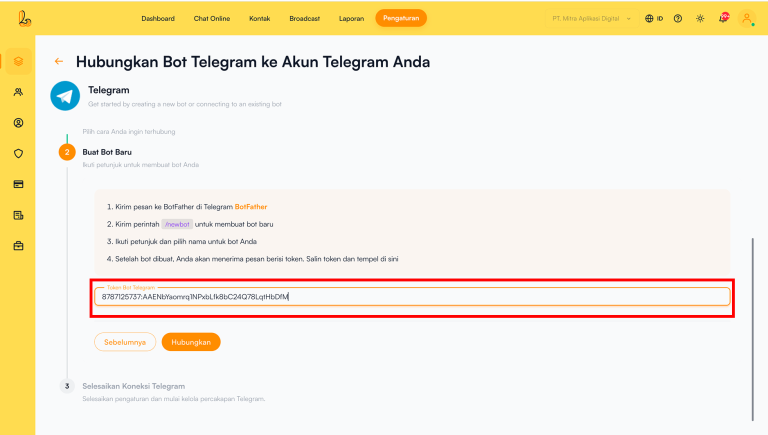The width and height of the screenshot is (768, 435).
Task: Open the ID language selector
Action: [654, 18]
